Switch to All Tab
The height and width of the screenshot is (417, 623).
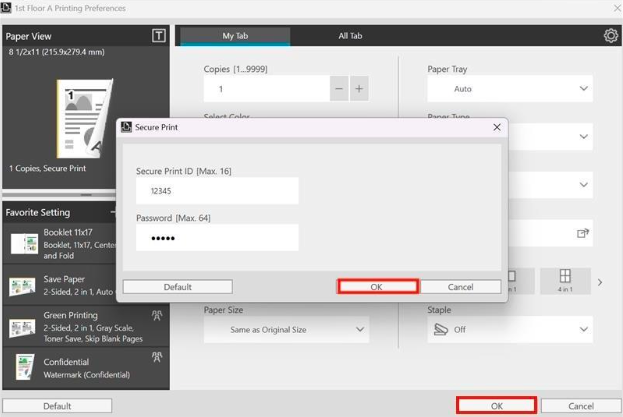pyautogui.click(x=350, y=36)
